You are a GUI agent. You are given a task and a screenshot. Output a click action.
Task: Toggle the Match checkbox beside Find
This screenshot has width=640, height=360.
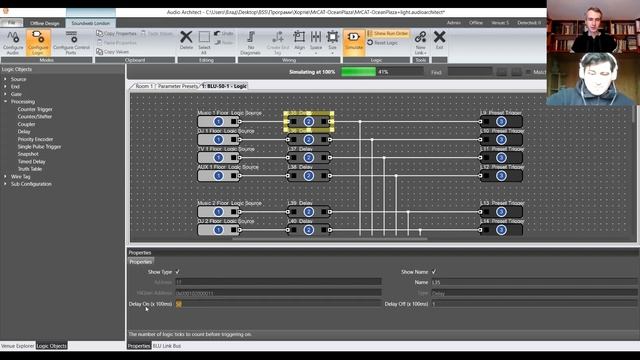pyautogui.click(x=528, y=72)
